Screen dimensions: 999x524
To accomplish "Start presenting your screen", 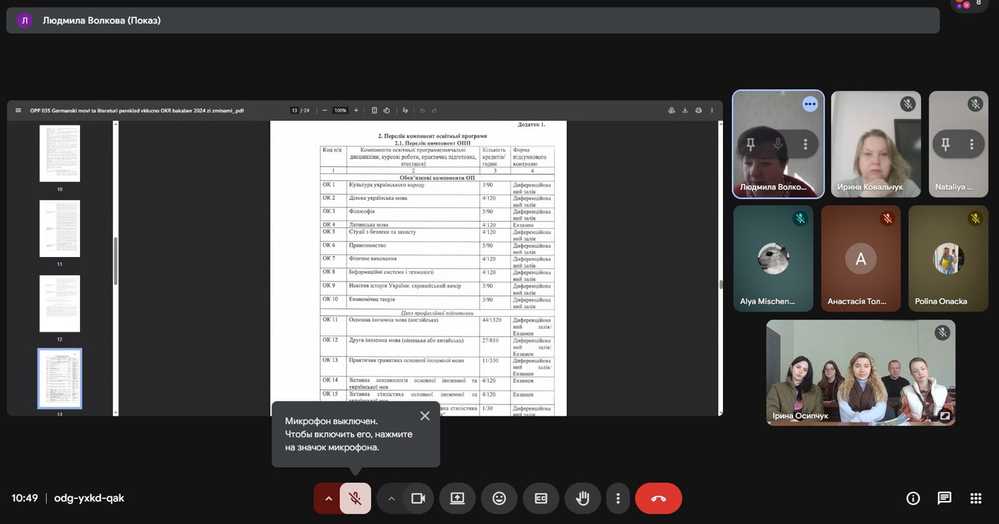I will point(457,498).
